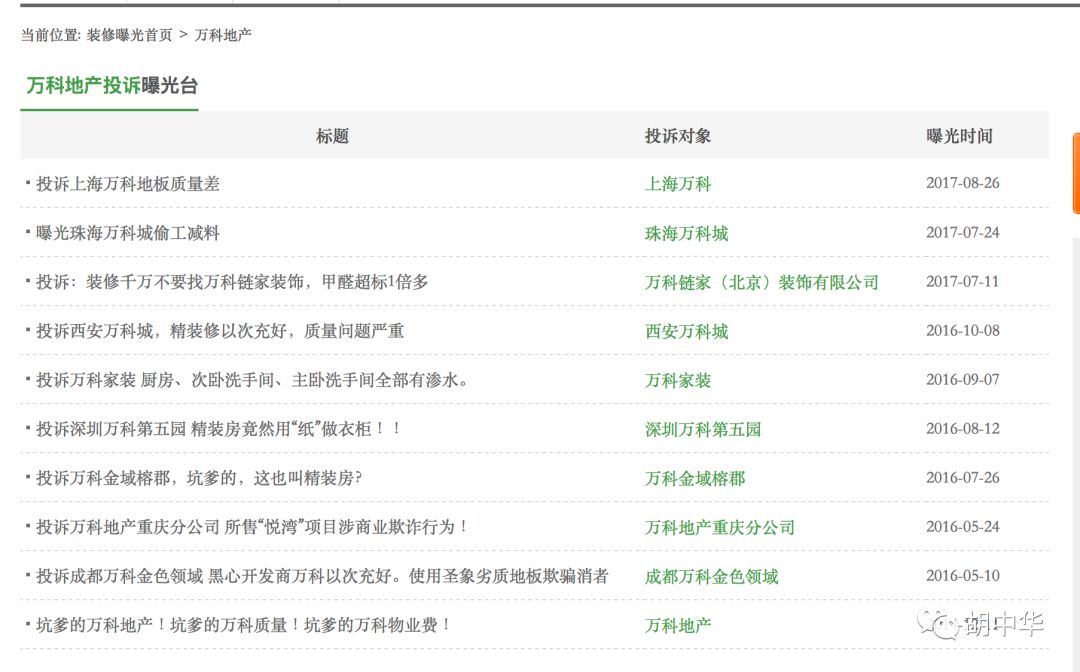Select the date 2016-10-08
The width and height of the screenshot is (1080, 672).
pos(962,330)
